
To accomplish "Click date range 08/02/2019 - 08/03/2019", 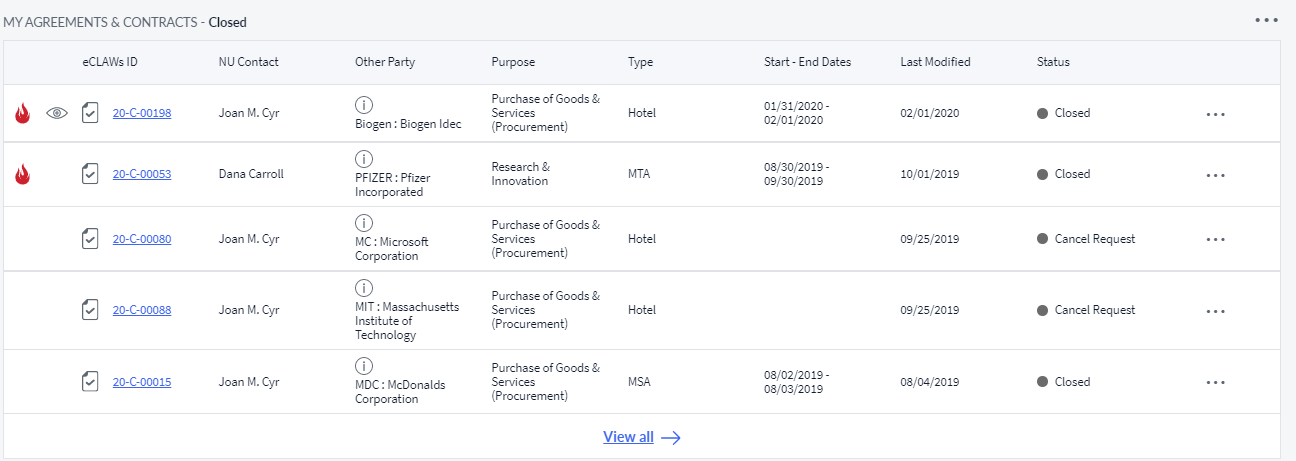I will click(x=797, y=381).
